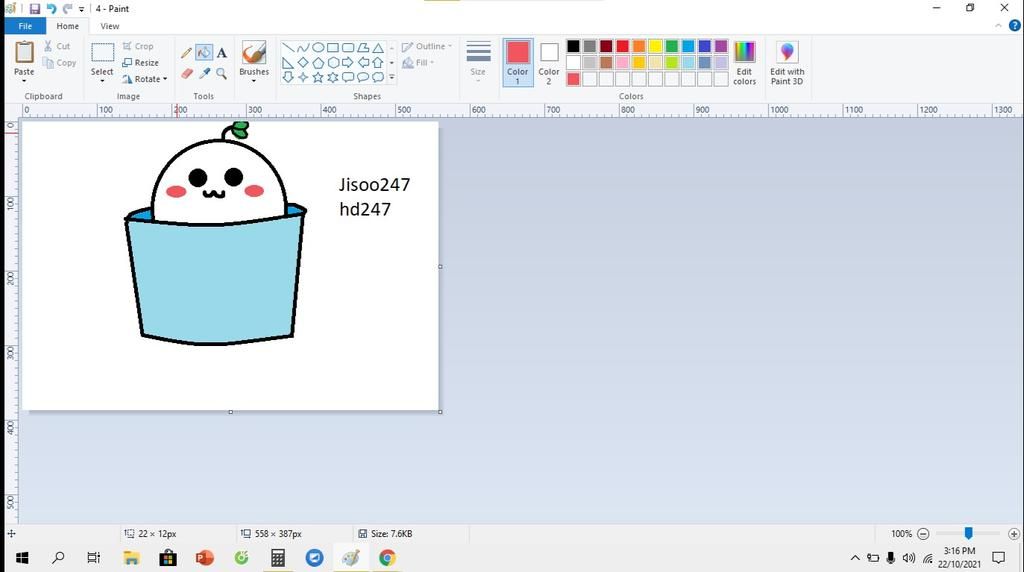
Task: Choose the Five-point star shape
Action: 318,77
